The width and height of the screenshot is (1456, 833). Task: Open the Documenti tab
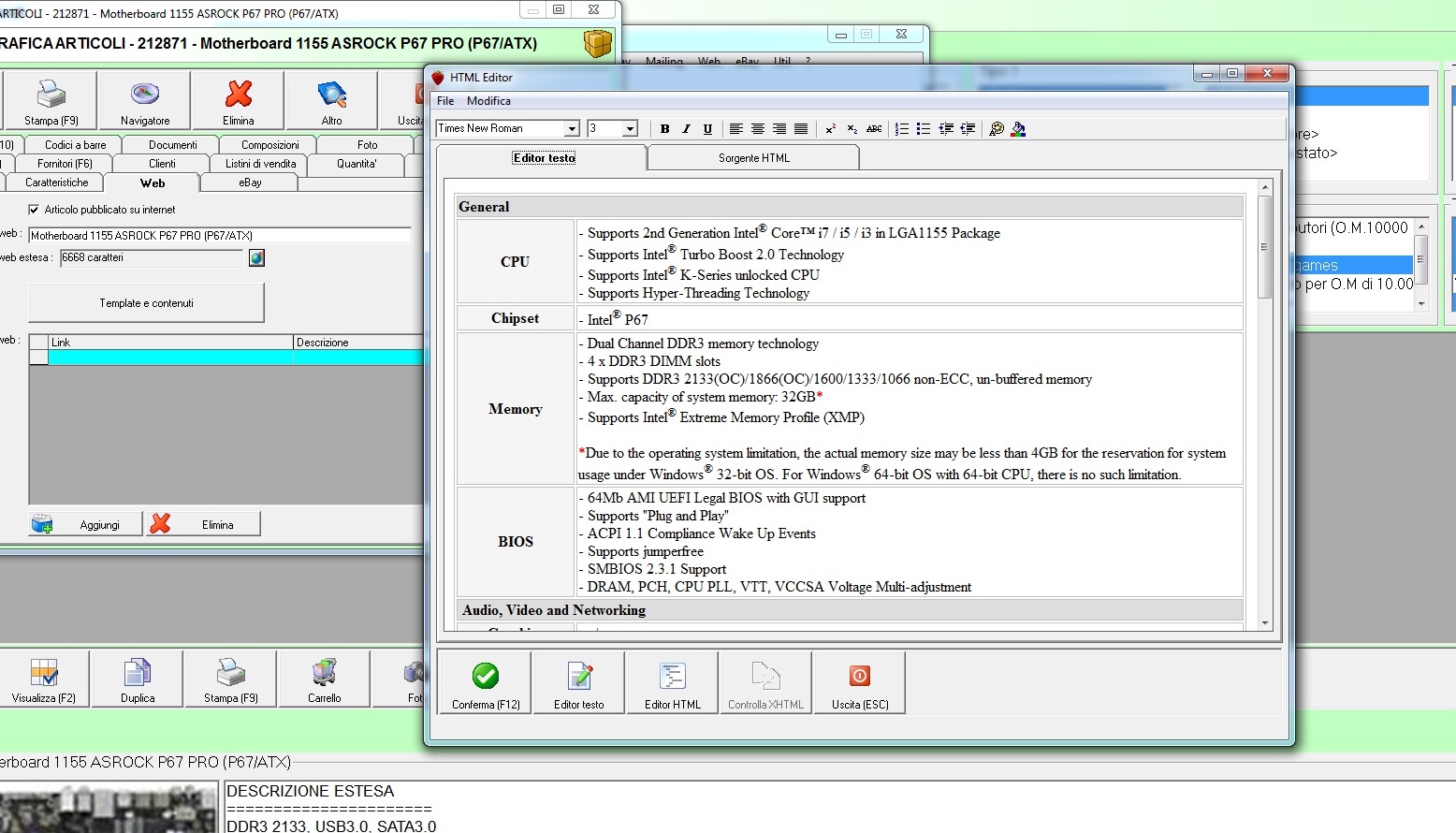(x=173, y=145)
